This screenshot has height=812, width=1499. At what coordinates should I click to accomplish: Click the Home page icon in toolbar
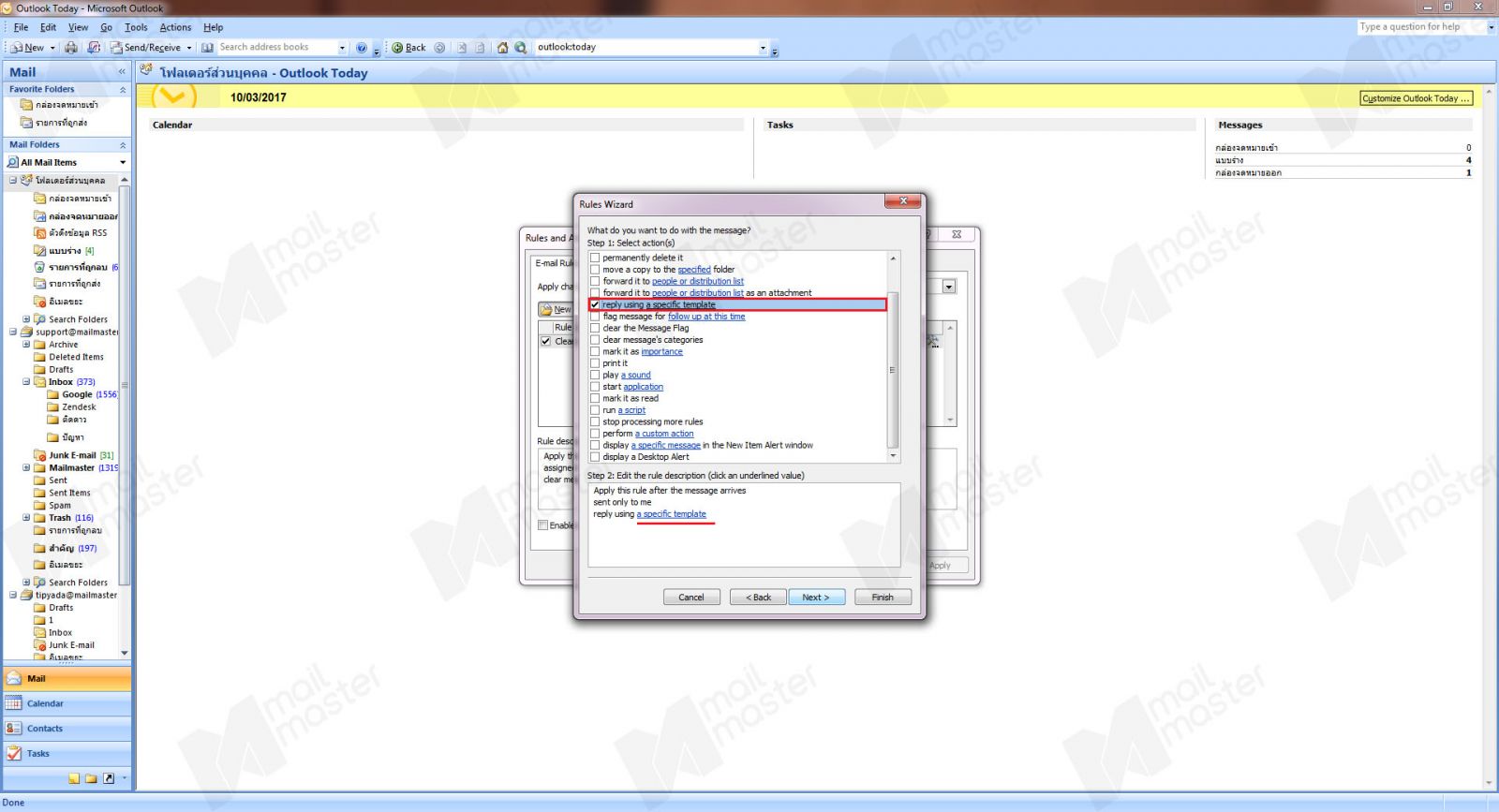503,47
